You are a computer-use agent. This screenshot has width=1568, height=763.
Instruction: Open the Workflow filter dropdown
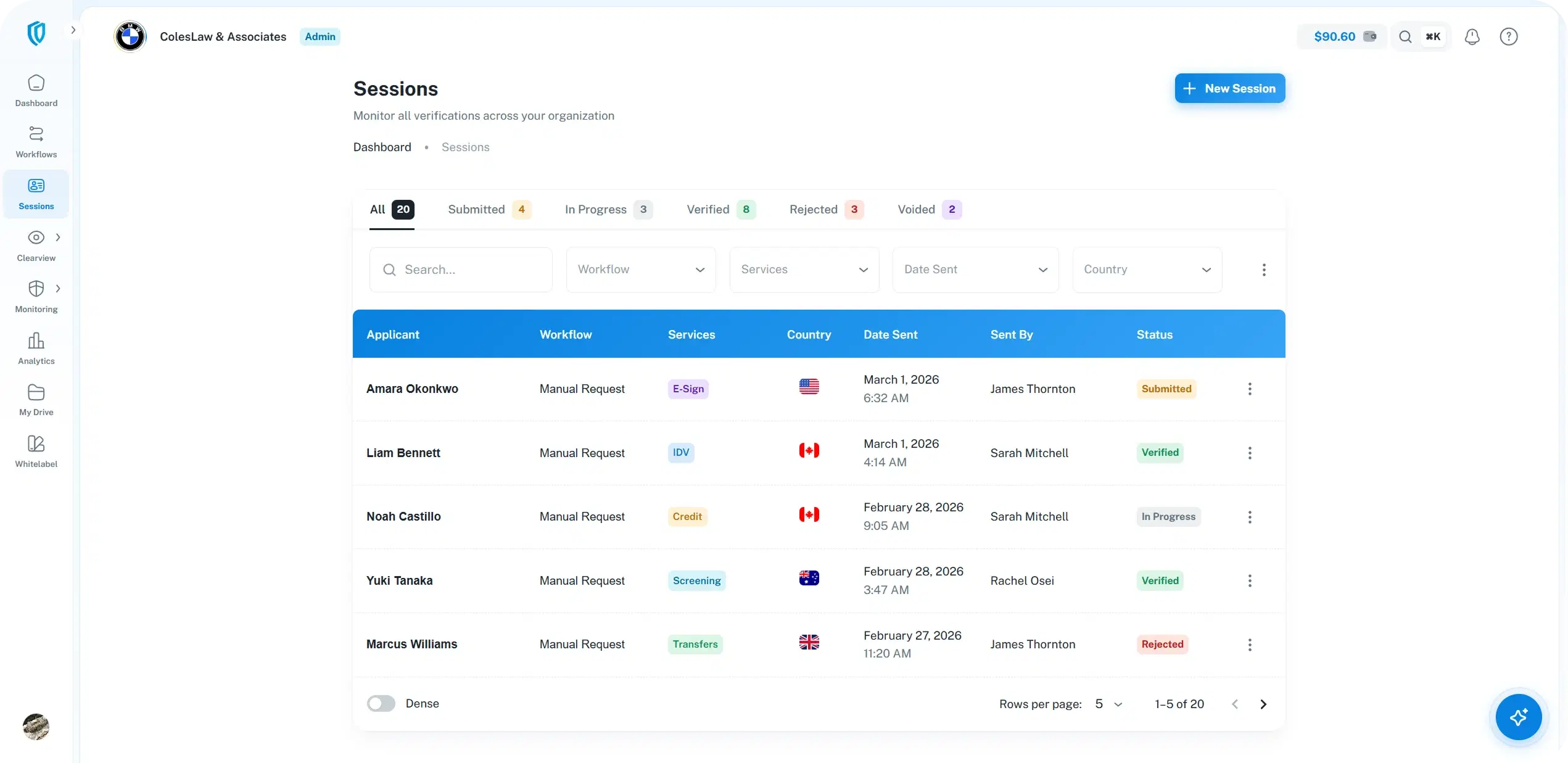click(x=640, y=270)
